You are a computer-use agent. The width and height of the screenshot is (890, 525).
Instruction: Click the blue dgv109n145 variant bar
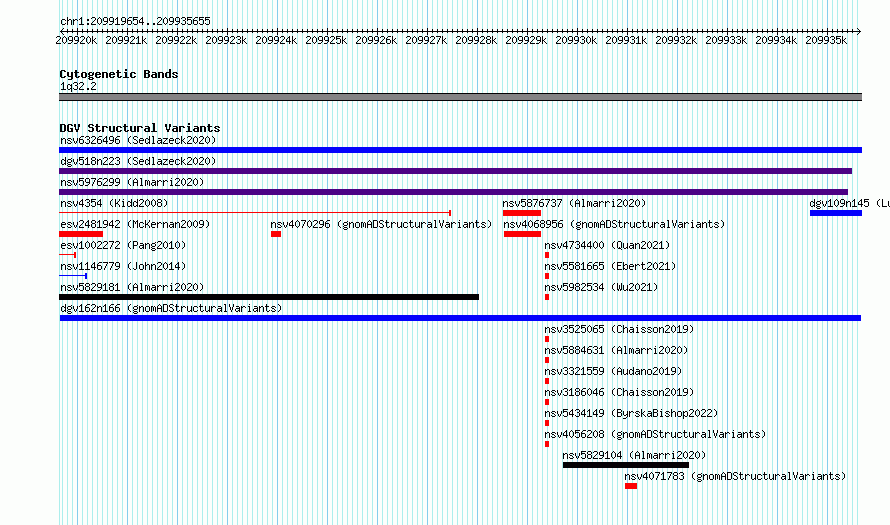[836, 213]
